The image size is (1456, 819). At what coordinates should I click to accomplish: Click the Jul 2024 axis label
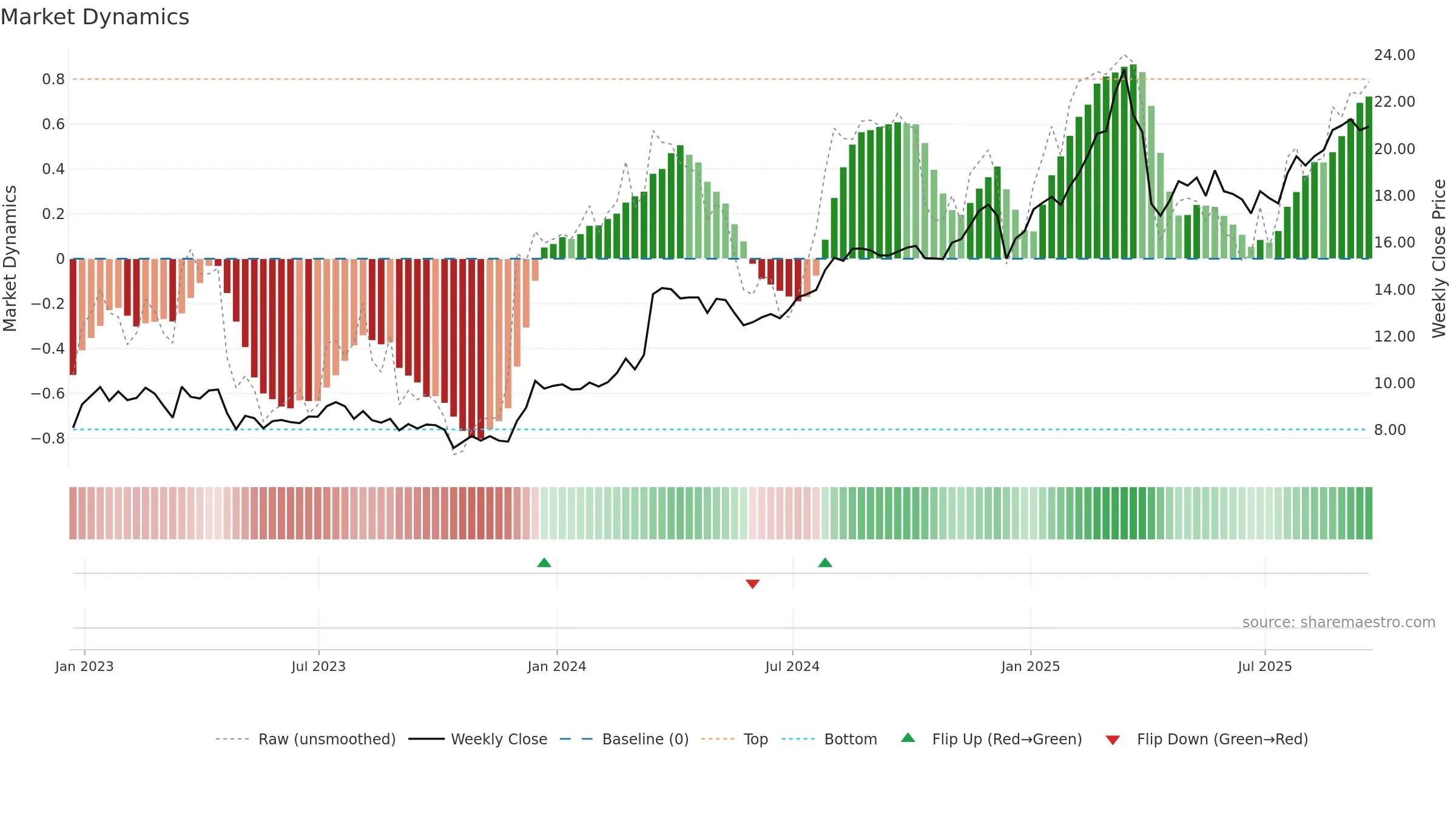tap(792, 666)
